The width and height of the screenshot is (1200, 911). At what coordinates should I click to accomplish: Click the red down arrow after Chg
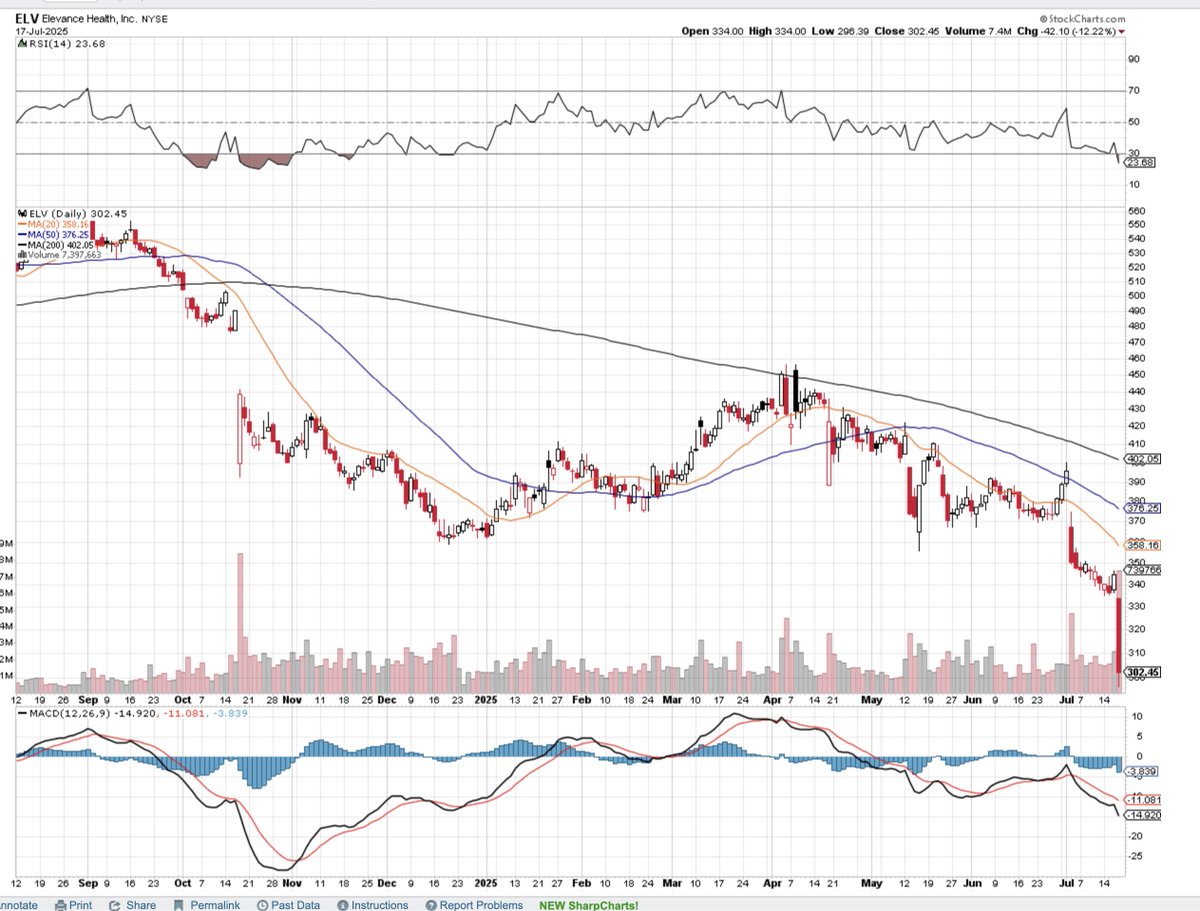[1121, 32]
